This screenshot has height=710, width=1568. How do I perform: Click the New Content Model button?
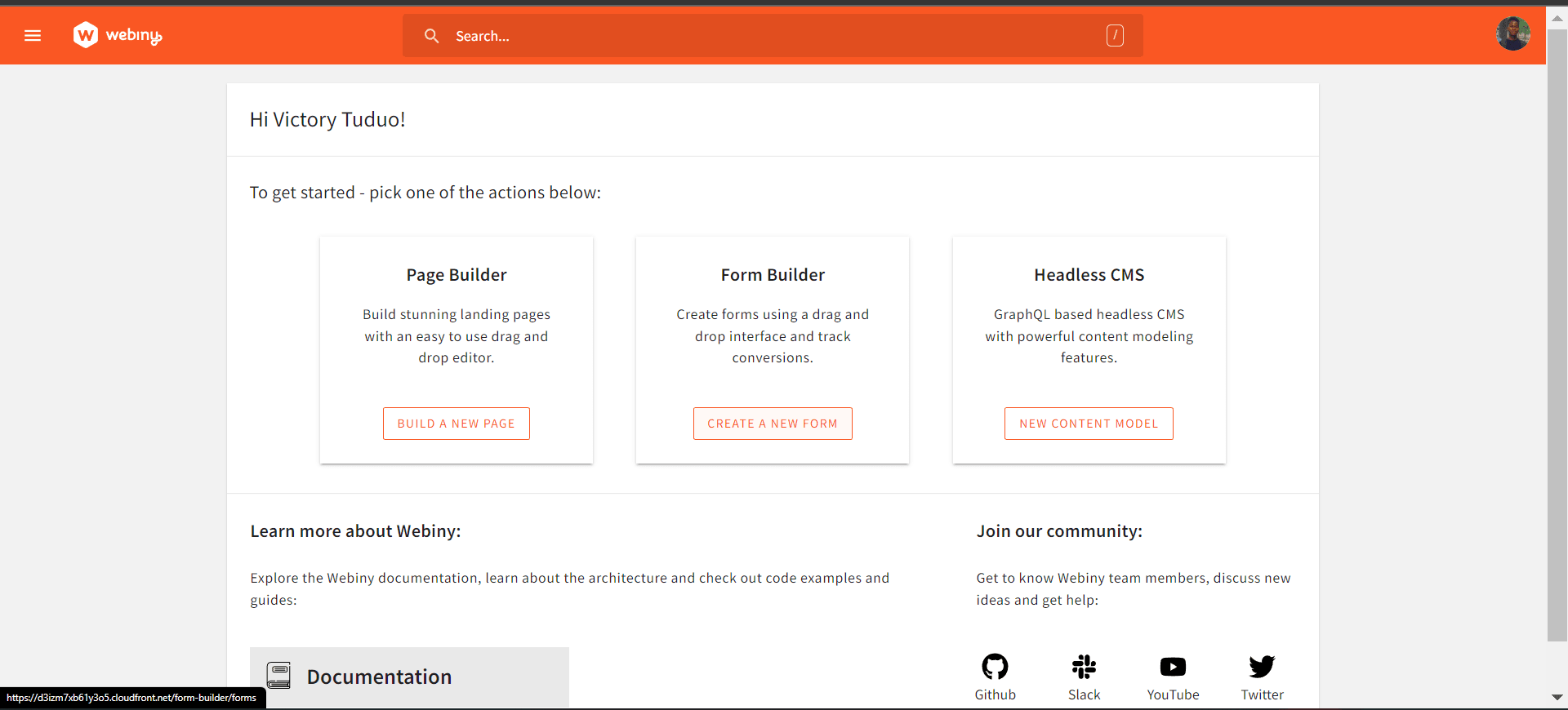(1089, 424)
